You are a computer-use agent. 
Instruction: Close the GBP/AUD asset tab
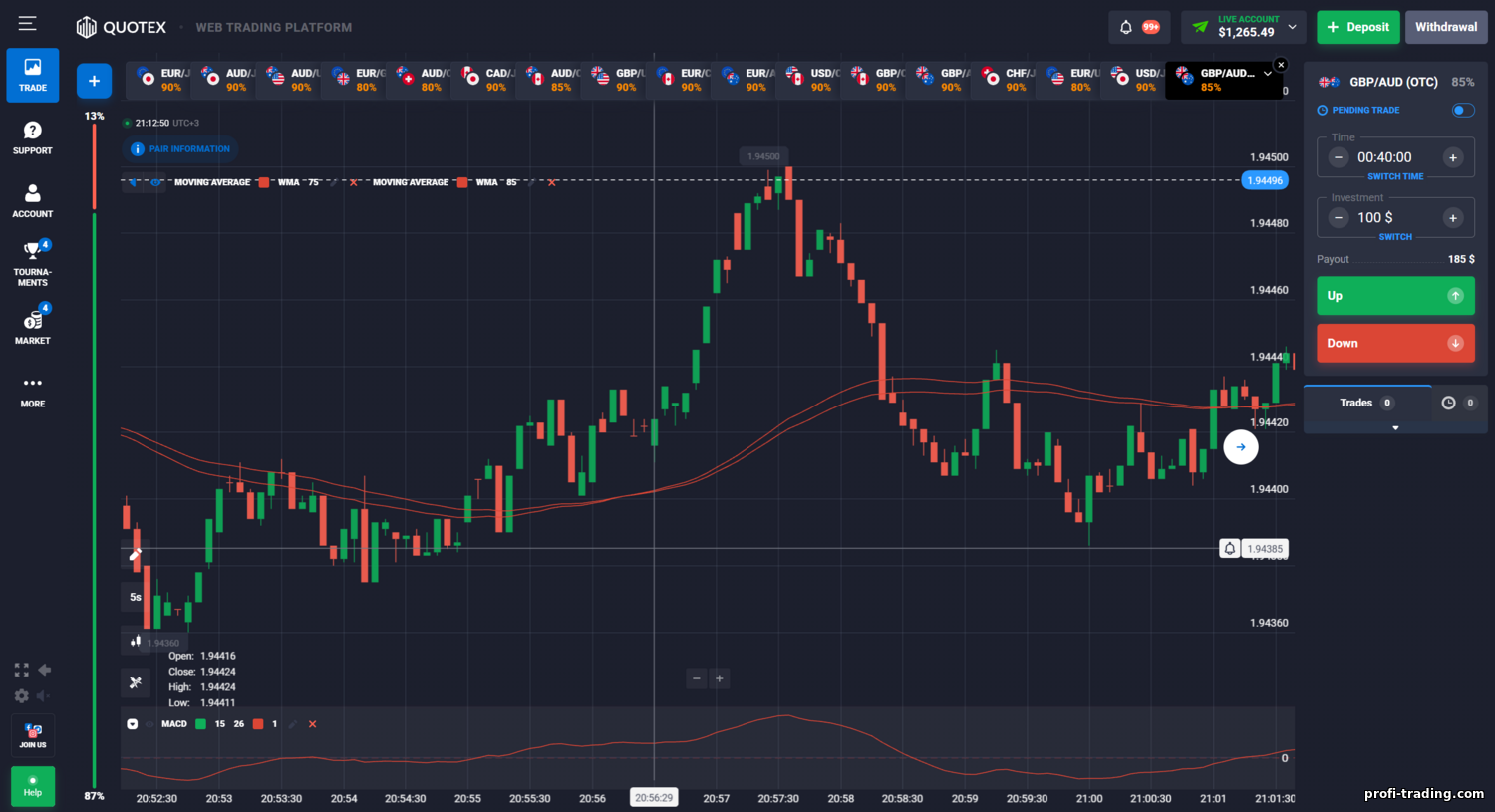point(1281,65)
